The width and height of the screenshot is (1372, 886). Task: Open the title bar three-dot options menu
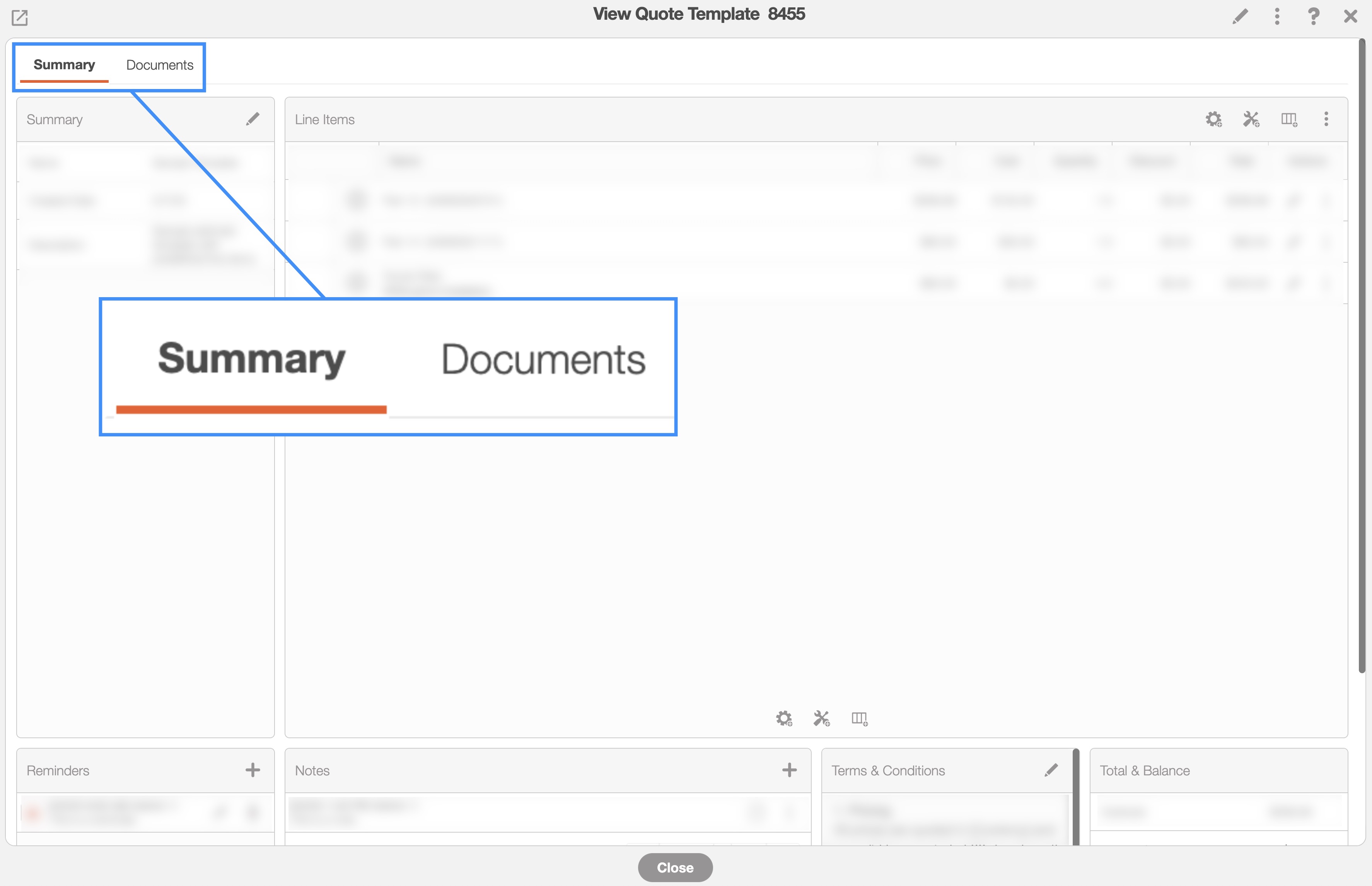1277,16
